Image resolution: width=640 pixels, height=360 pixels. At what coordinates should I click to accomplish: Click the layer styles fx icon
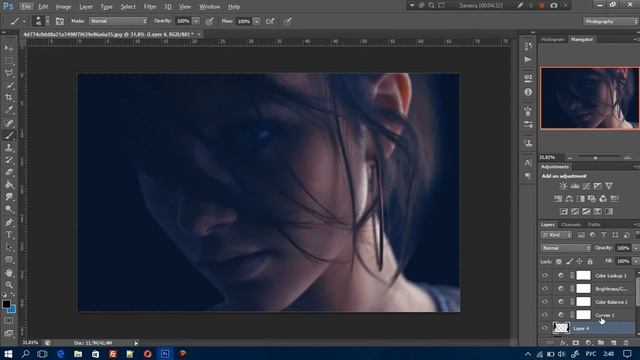pyautogui.click(x=563, y=343)
